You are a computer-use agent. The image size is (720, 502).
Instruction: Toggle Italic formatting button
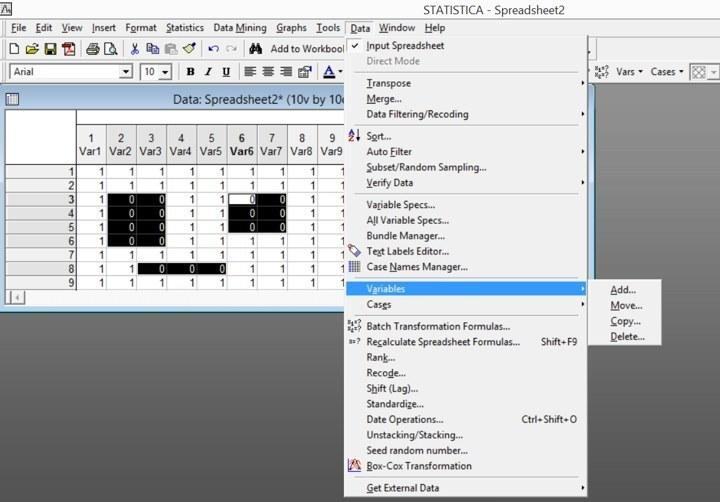click(x=208, y=72)
